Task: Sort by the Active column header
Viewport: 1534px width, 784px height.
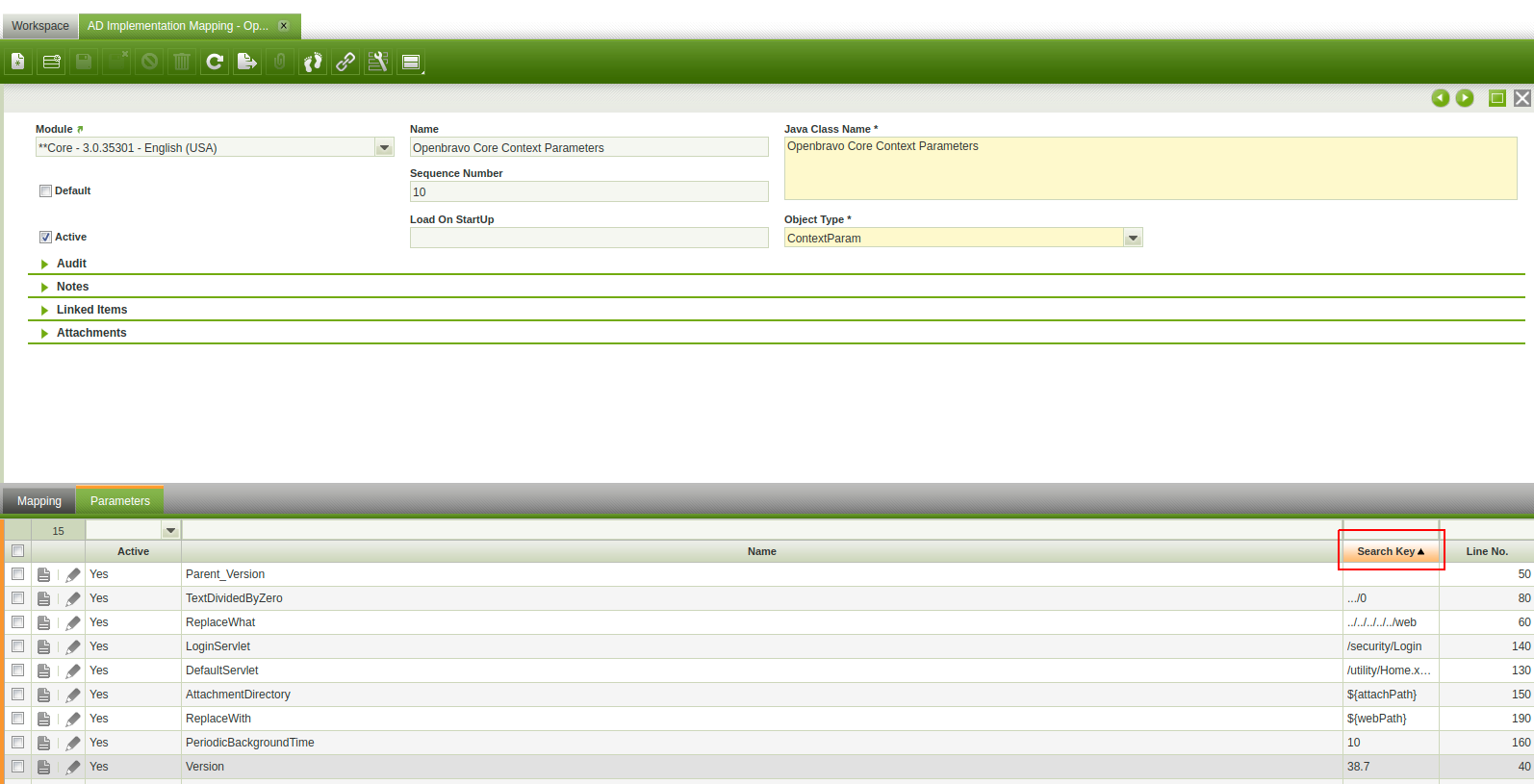Action: (133, 551)
